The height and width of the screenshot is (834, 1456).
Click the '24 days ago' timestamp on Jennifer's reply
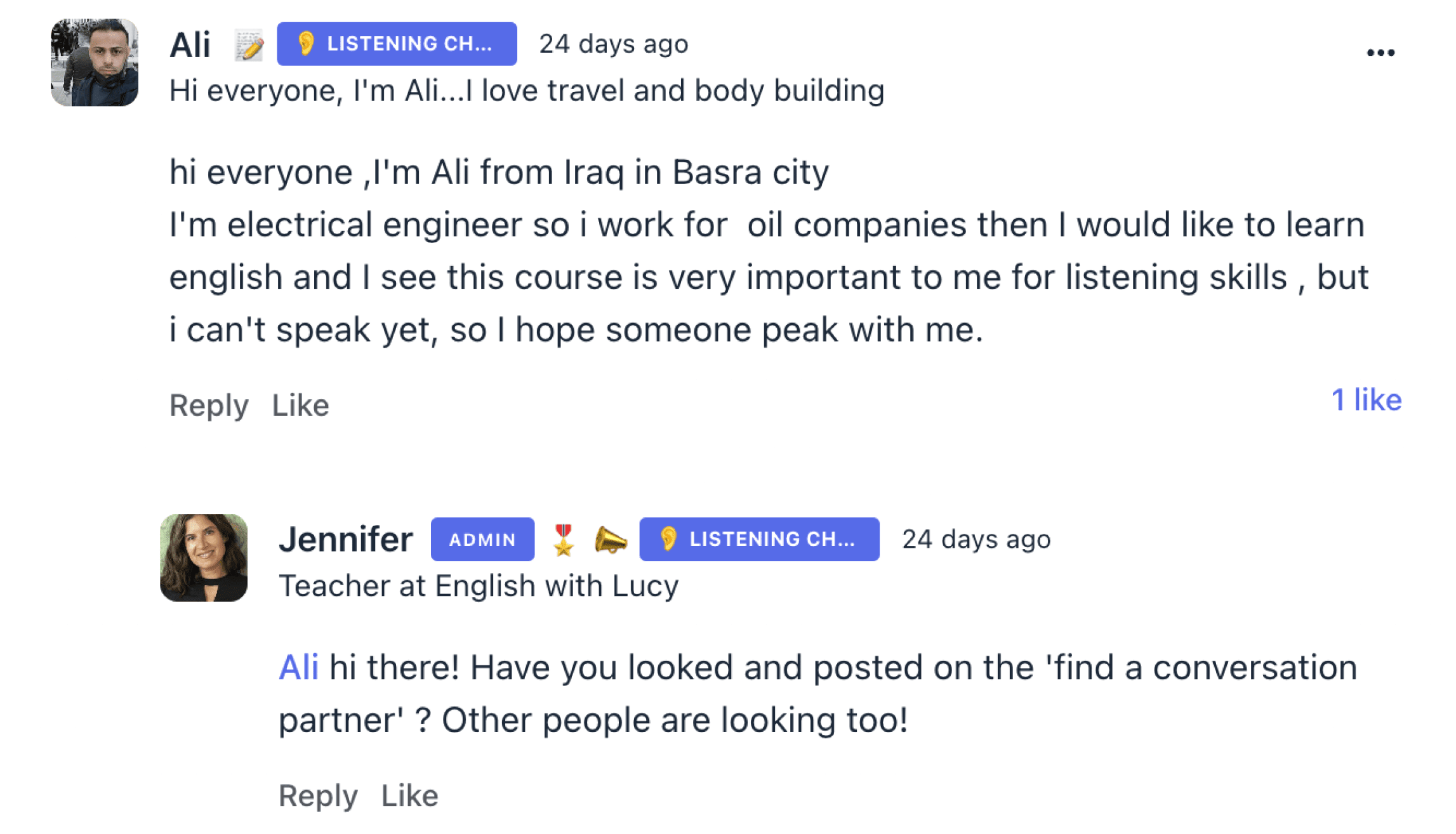[x=976, y=539]
